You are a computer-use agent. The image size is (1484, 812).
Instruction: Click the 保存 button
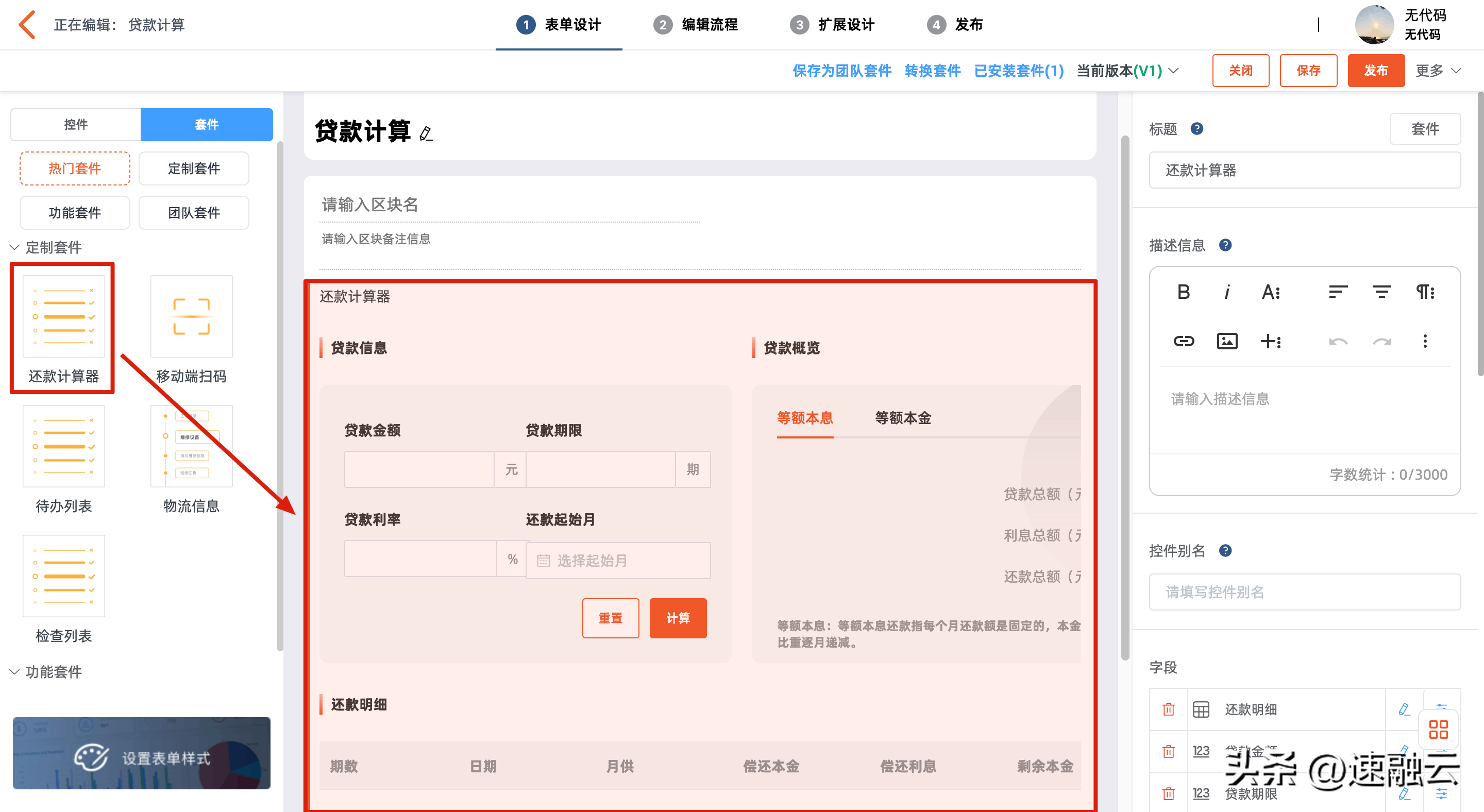tap(1308, 71)
